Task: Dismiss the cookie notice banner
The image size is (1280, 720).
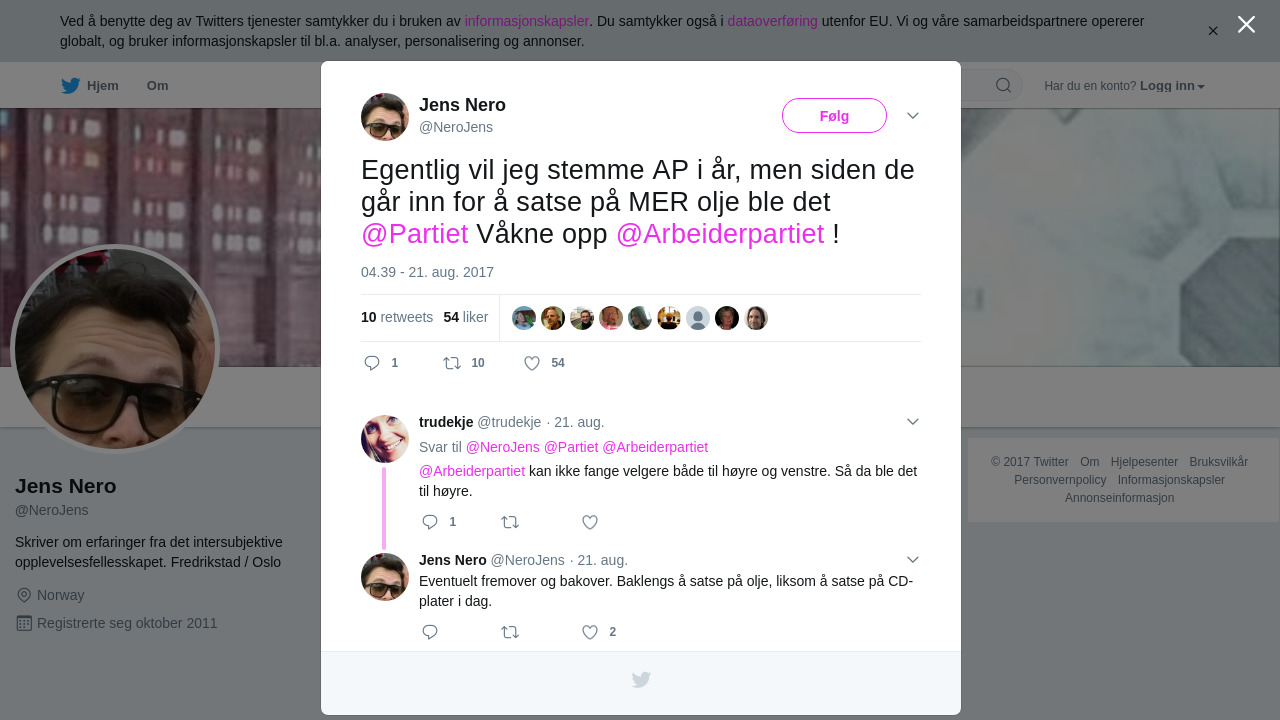Action: tap(1213, 31)
